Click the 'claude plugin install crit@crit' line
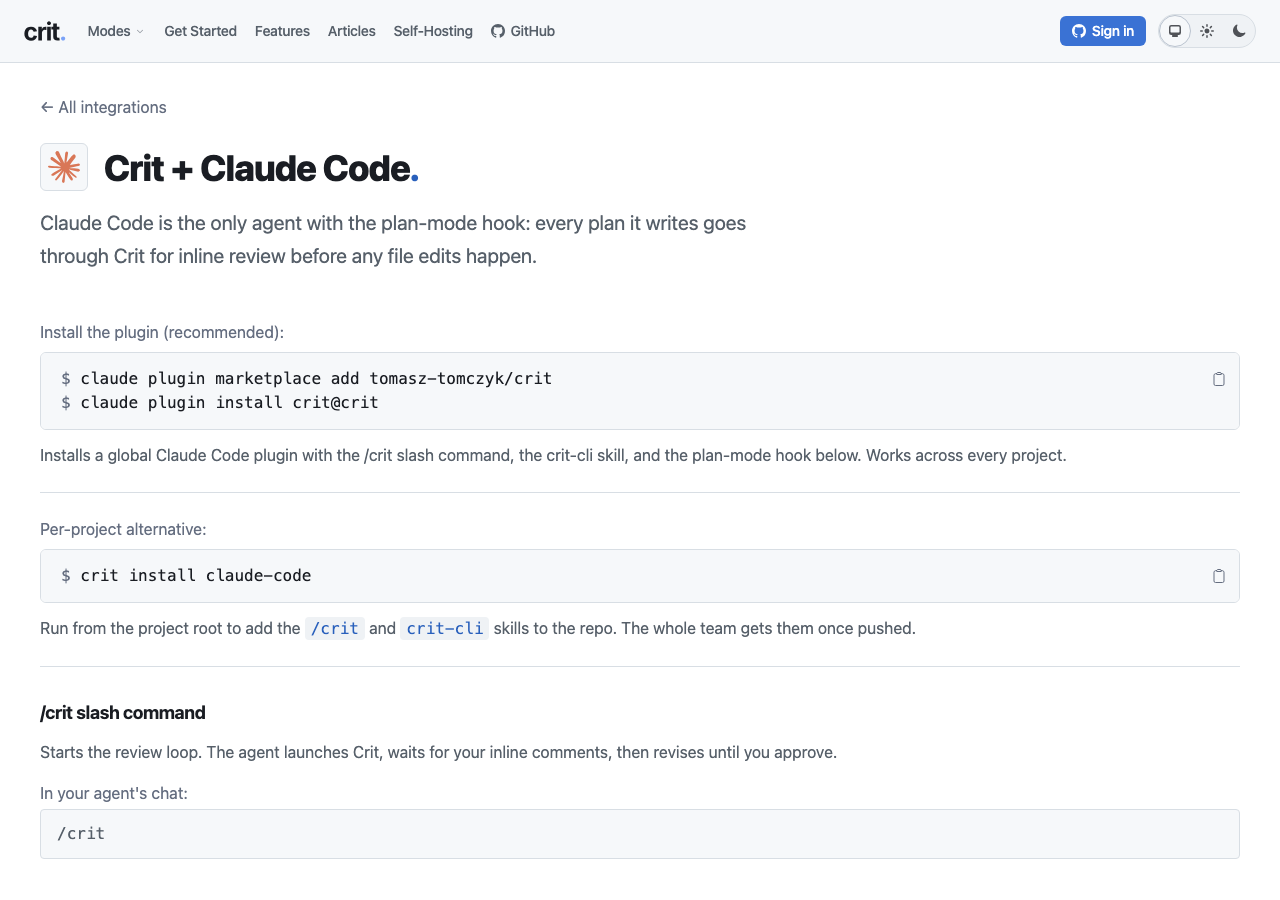This screenshot has height=900, width=1280. click(x=229, y=402)
